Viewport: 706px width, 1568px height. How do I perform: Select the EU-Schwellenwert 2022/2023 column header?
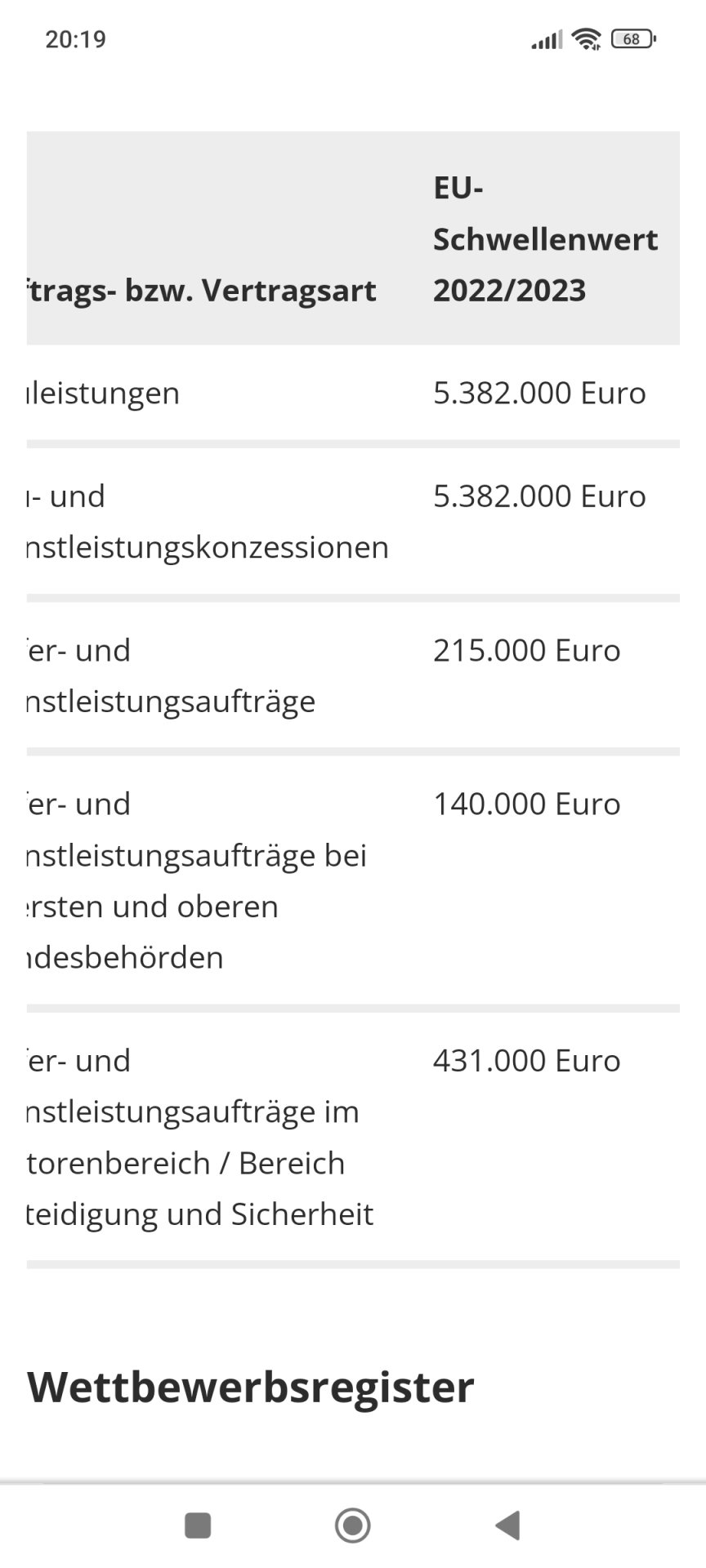point(545,239)
